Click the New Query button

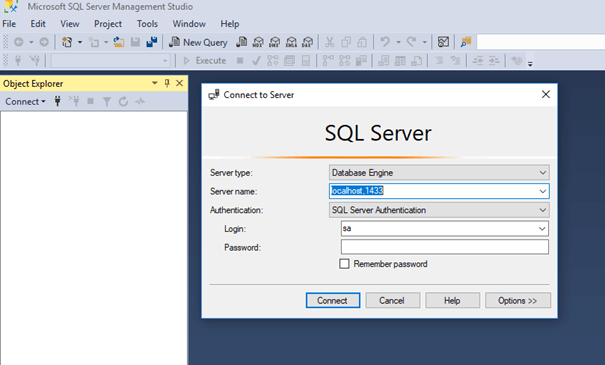tap(198, 42)
